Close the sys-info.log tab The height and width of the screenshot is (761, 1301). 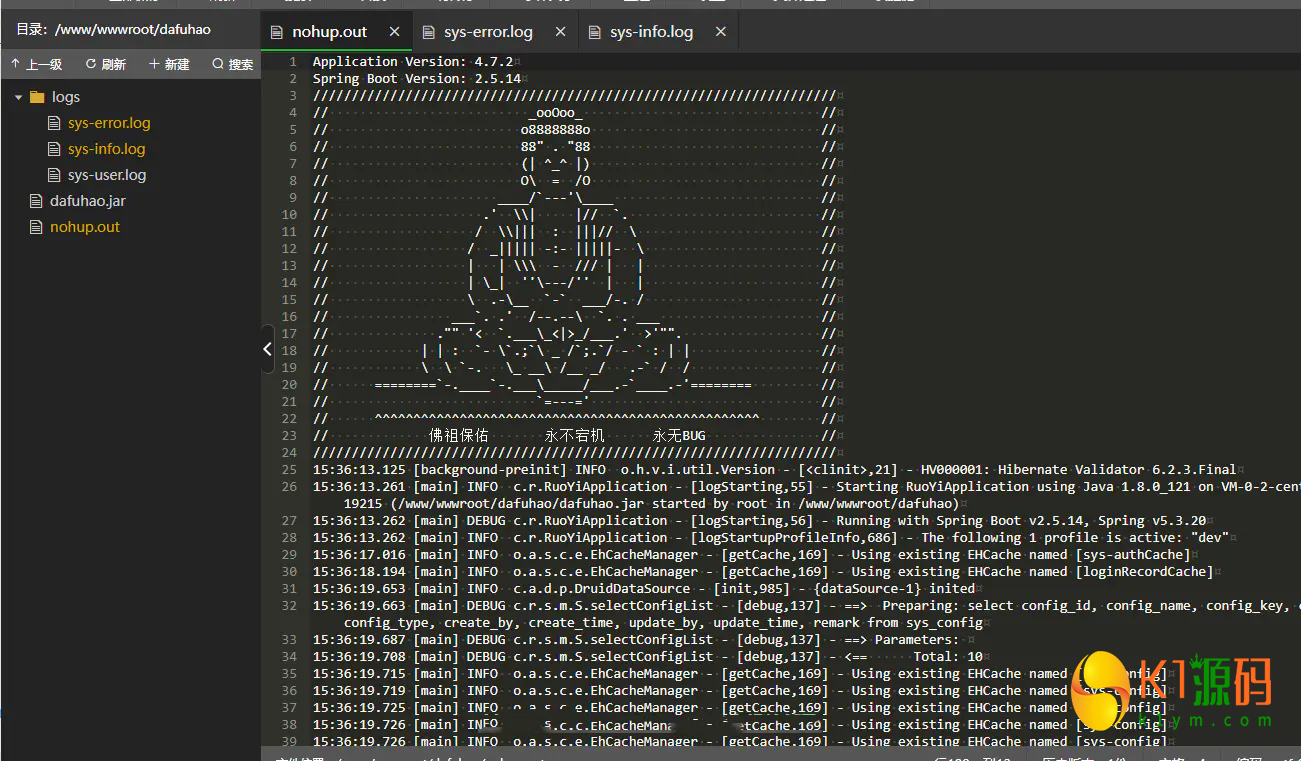pyautogui.click(x=720, y=32)
